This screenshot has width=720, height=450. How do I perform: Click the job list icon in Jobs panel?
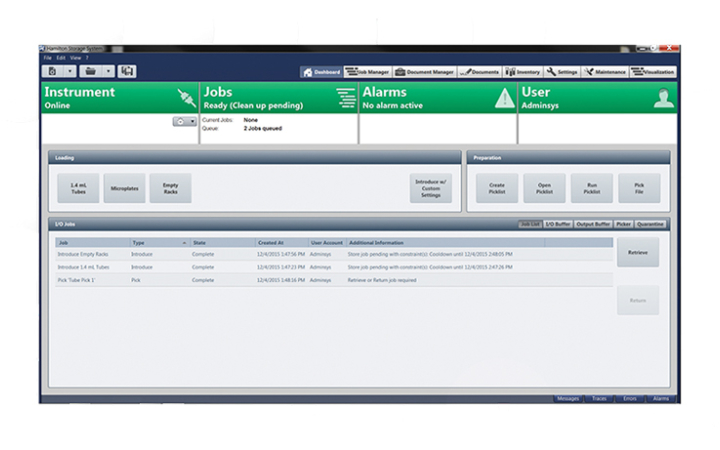tap(346, 98)
